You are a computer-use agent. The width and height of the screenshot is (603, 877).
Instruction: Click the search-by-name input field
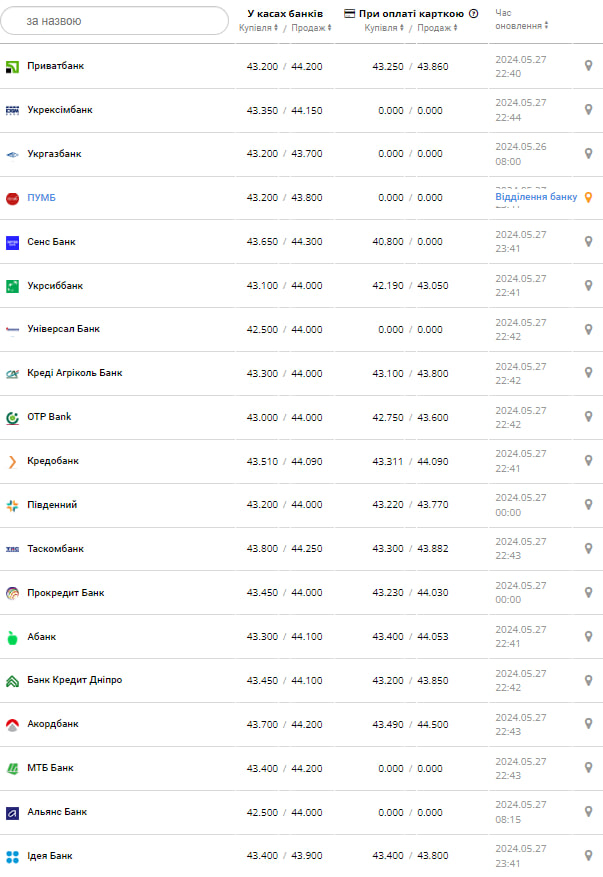coord(114,20)
